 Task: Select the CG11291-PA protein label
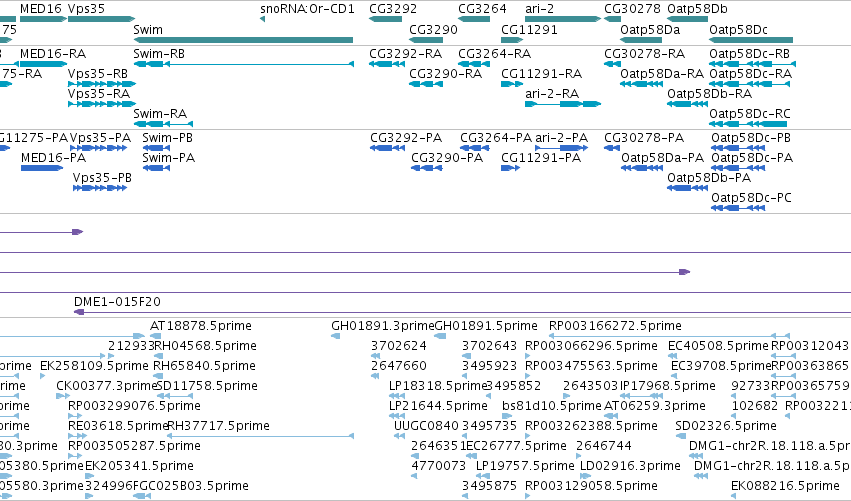[x=541, y=158]
